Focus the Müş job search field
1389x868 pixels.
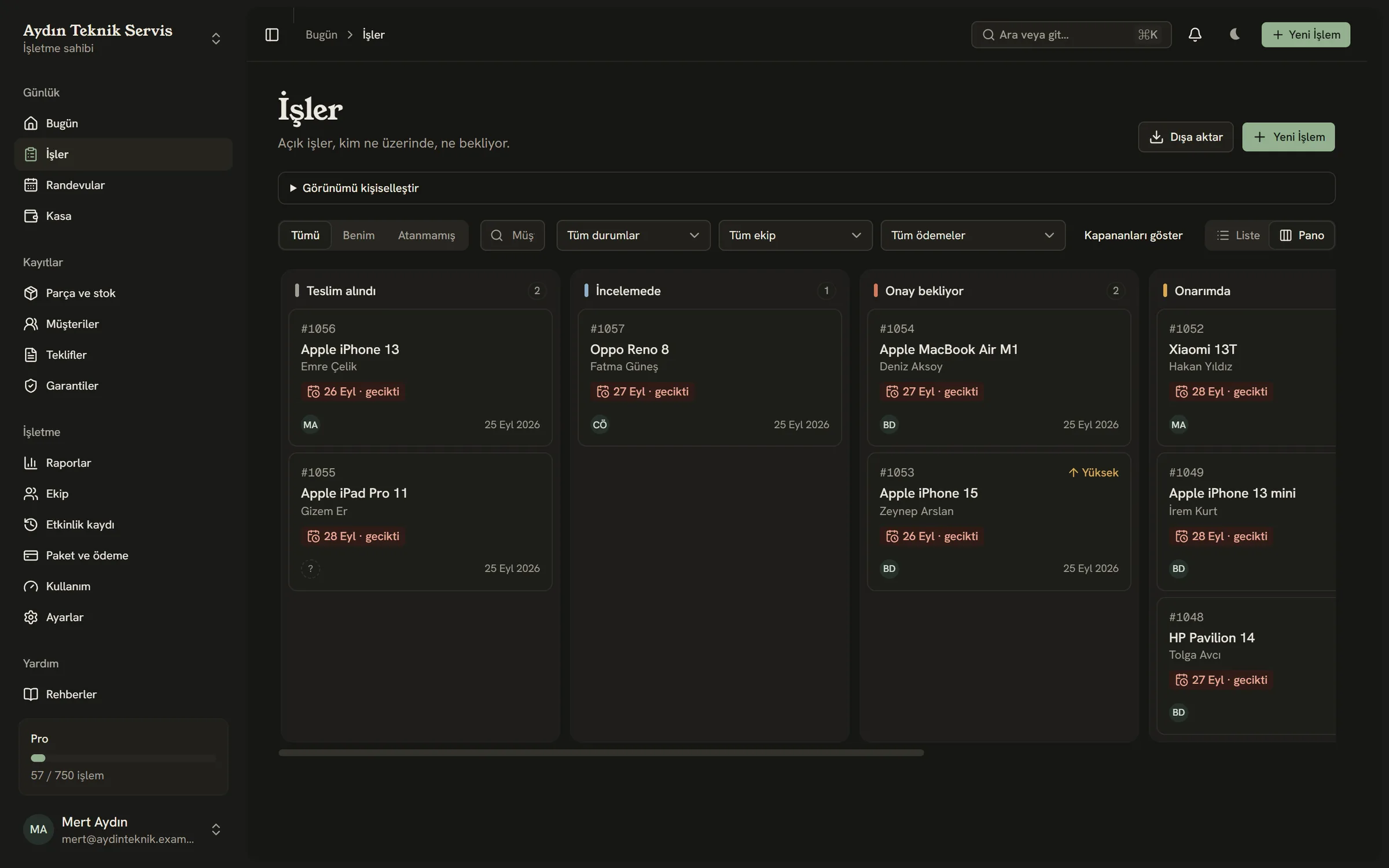coord(512,235)
